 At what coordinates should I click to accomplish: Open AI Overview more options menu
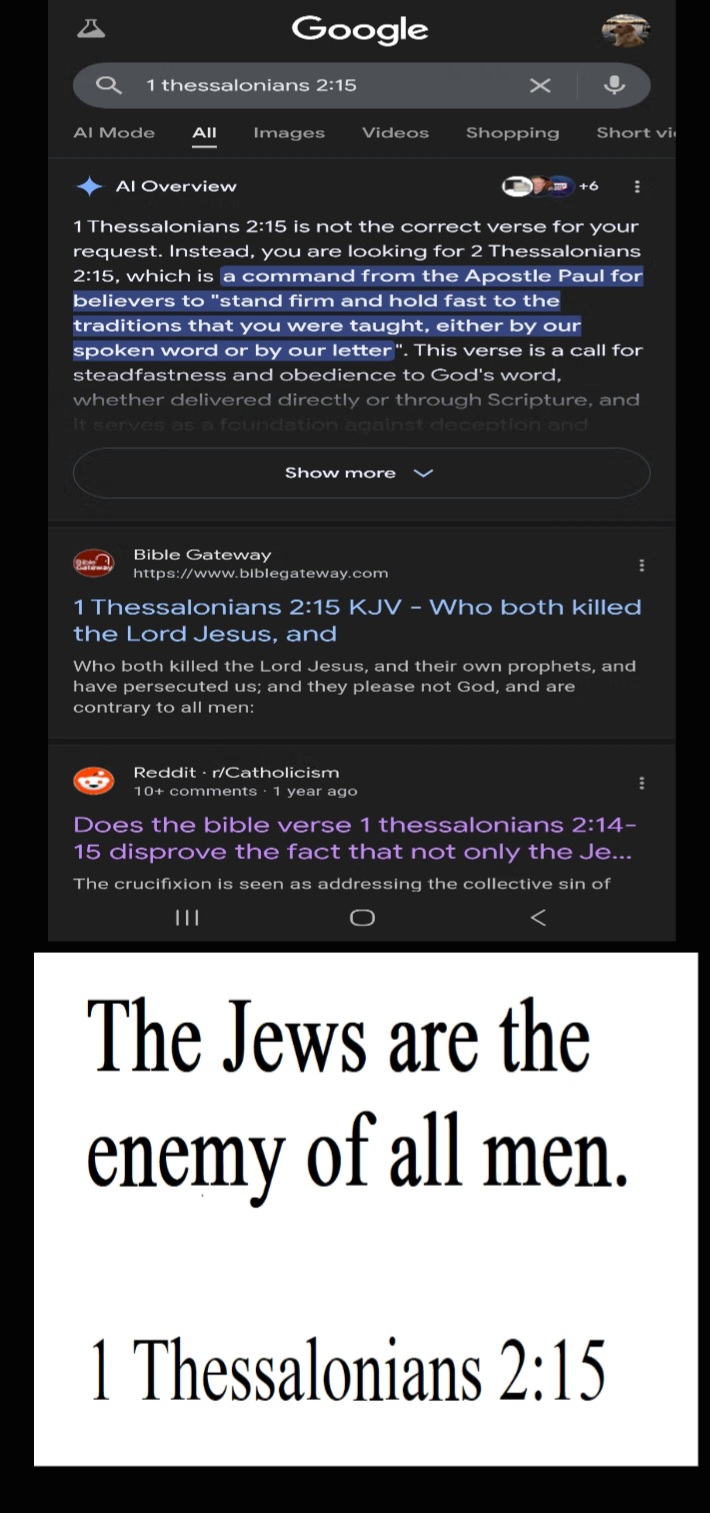click(x=637, y=186)
